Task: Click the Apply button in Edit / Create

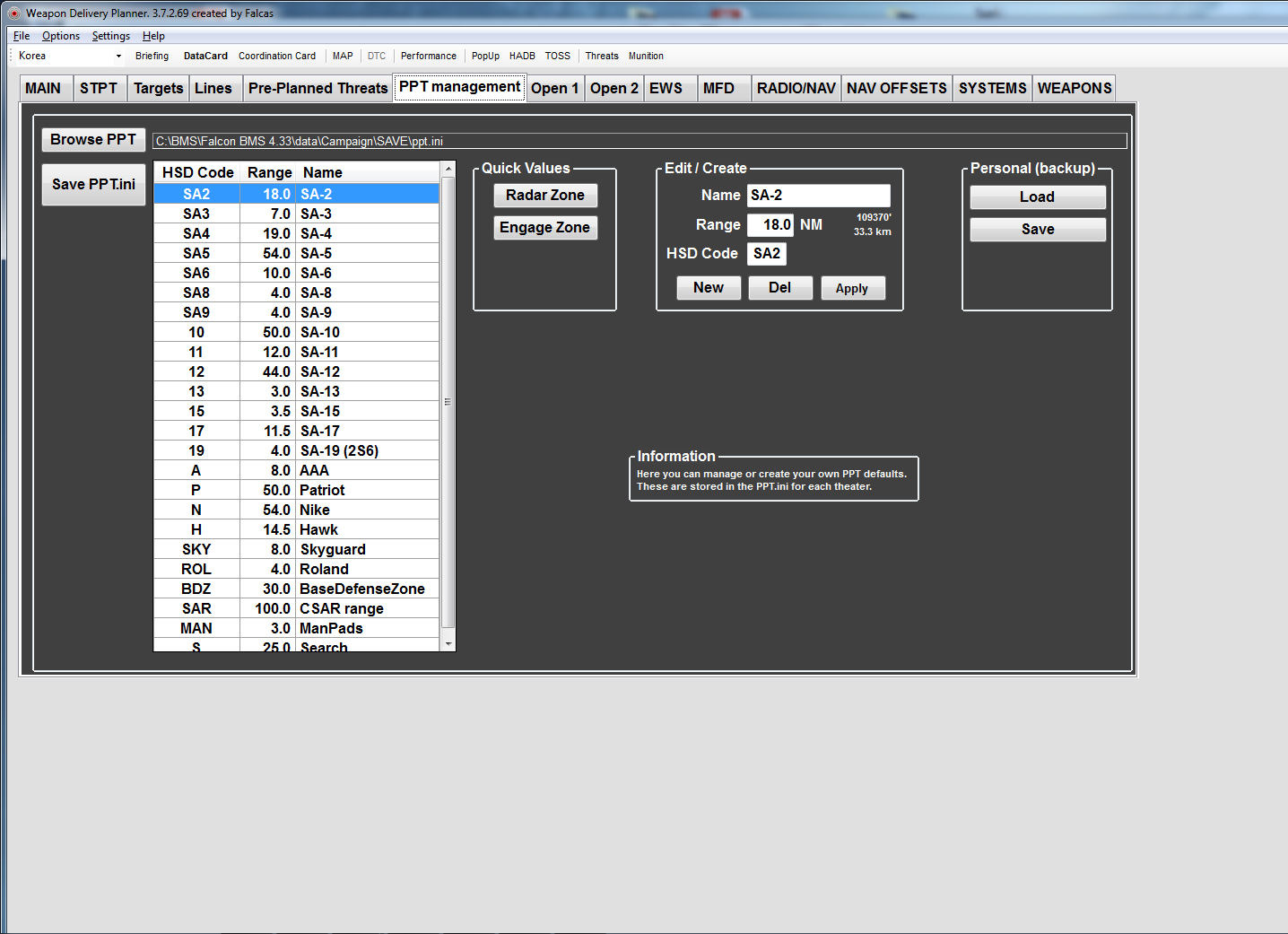Action: click(x=852, y=288)
